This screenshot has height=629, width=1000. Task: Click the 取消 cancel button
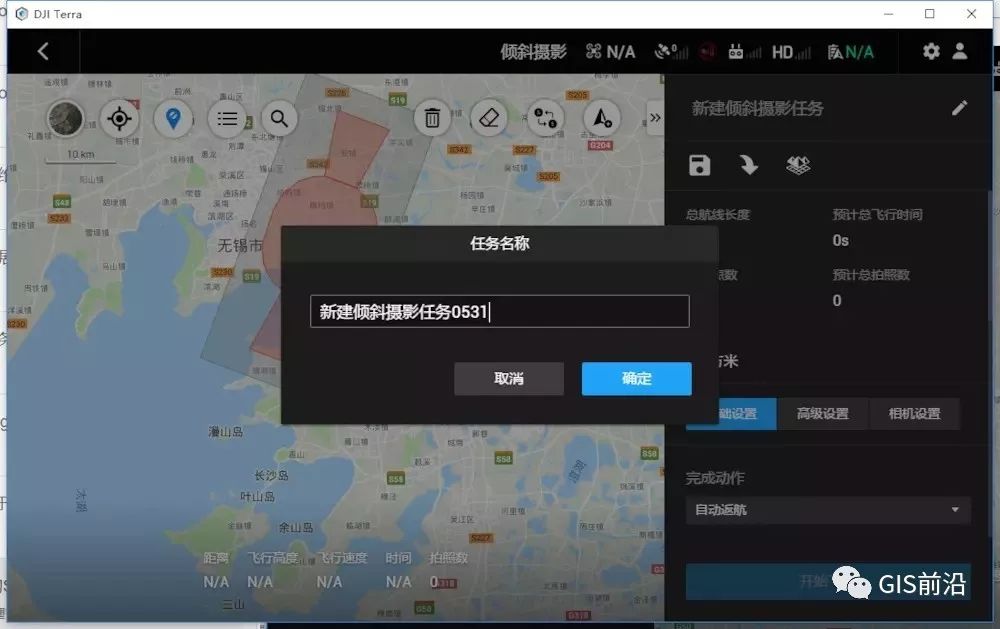pyautogui.click(x=509, y=379)
